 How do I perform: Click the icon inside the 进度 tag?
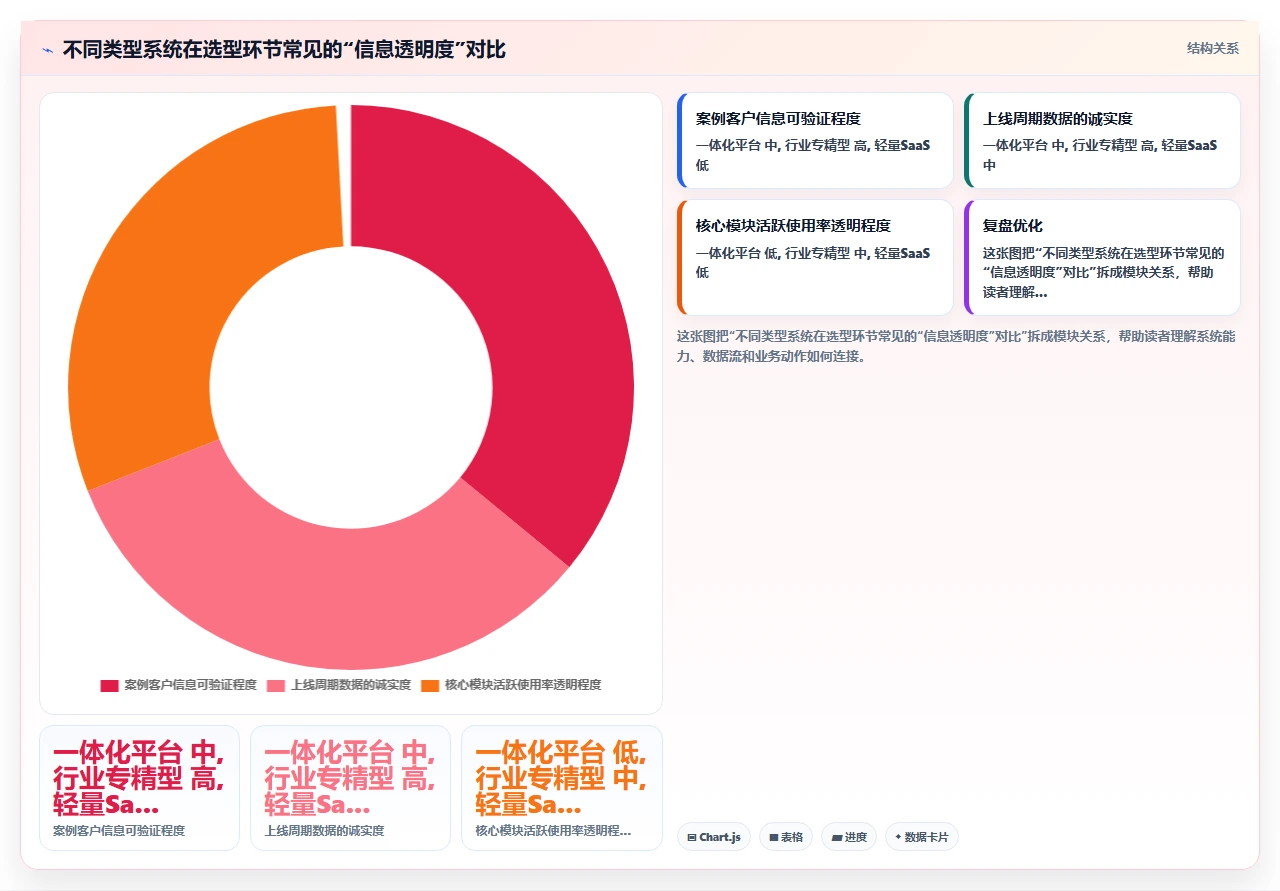(836, 838)
